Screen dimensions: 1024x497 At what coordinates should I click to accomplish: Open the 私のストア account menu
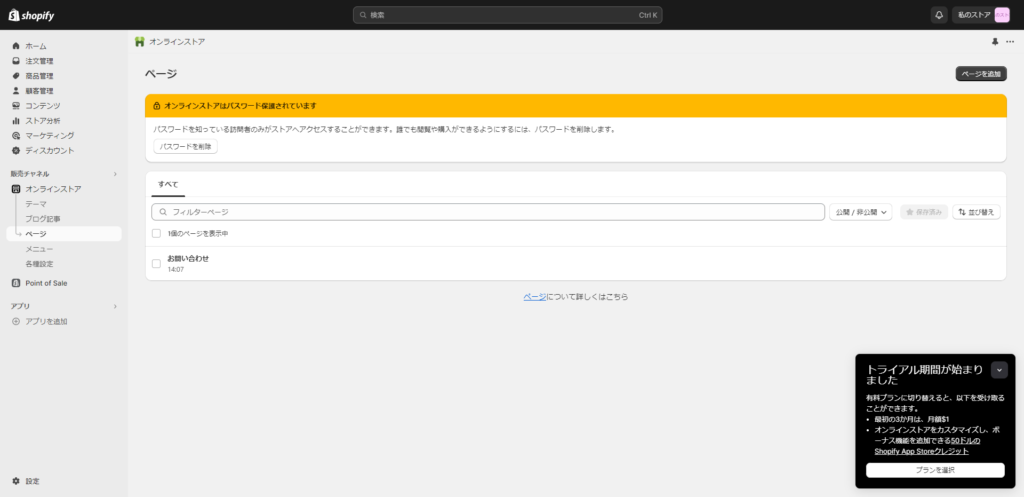[x=982, y=15]
